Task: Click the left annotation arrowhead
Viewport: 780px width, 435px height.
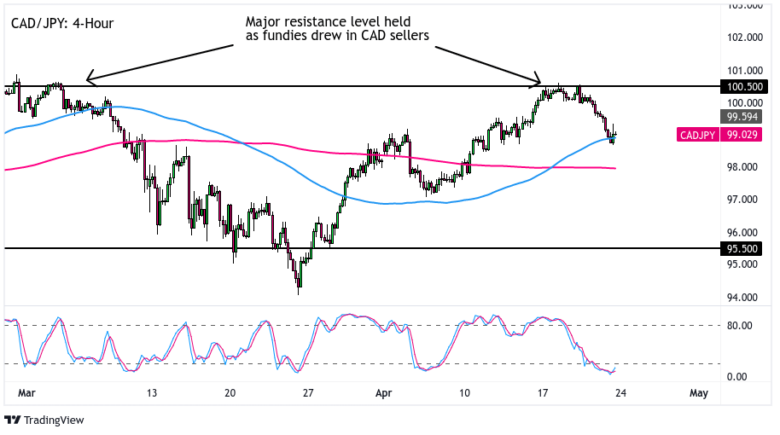Action: 89,78
